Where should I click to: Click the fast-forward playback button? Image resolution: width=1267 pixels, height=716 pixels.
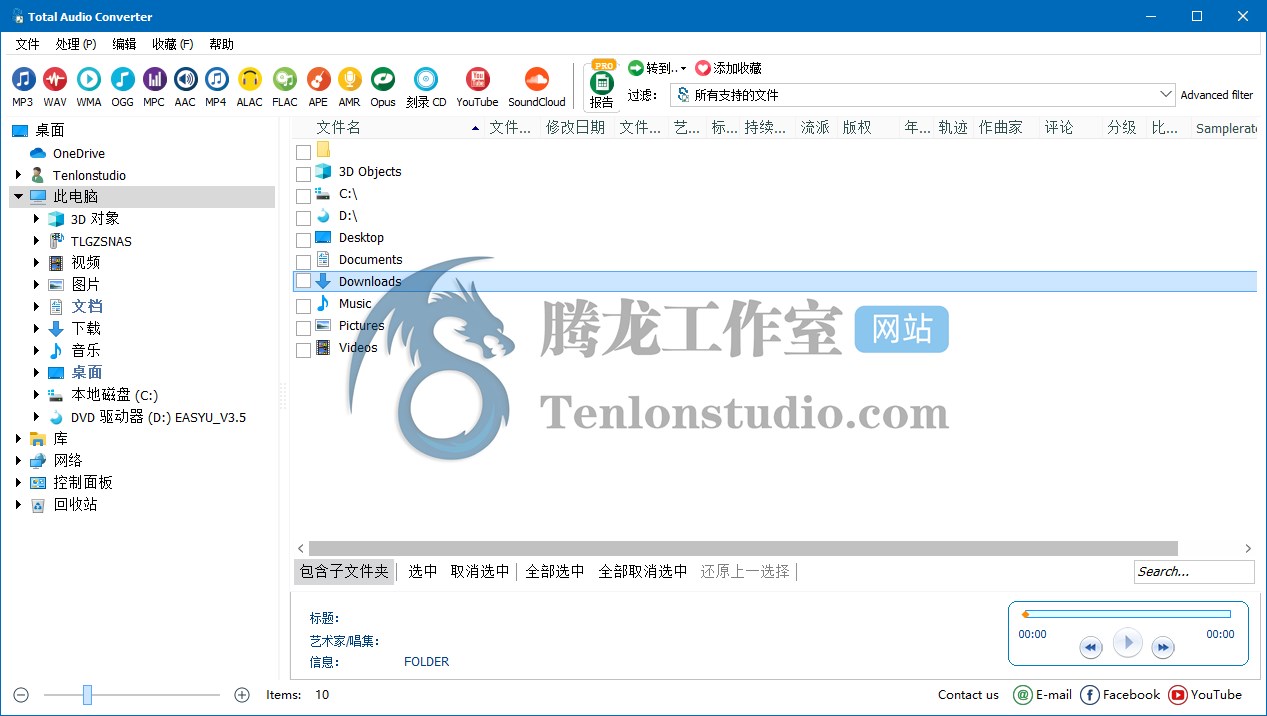pyautogui.click(x=1162, y=648)
